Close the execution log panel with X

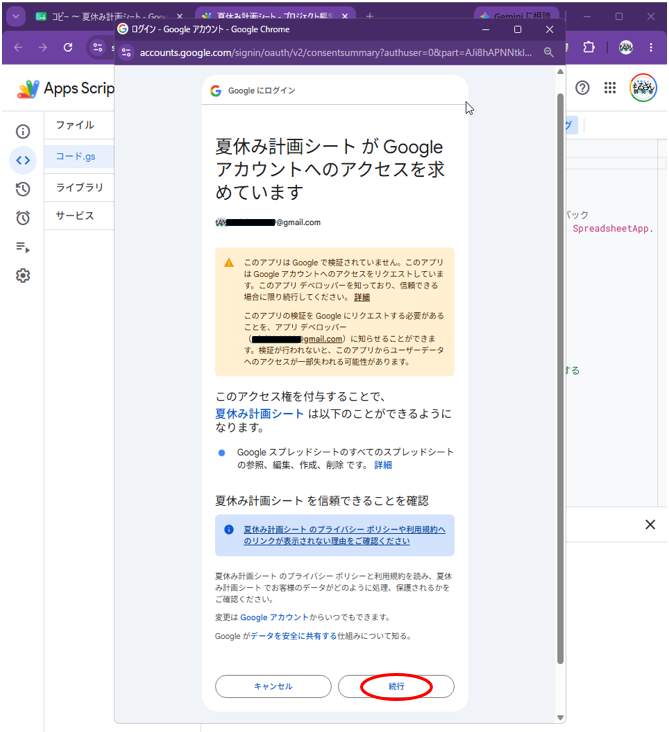pyautogui.click(x=650, y=525)
